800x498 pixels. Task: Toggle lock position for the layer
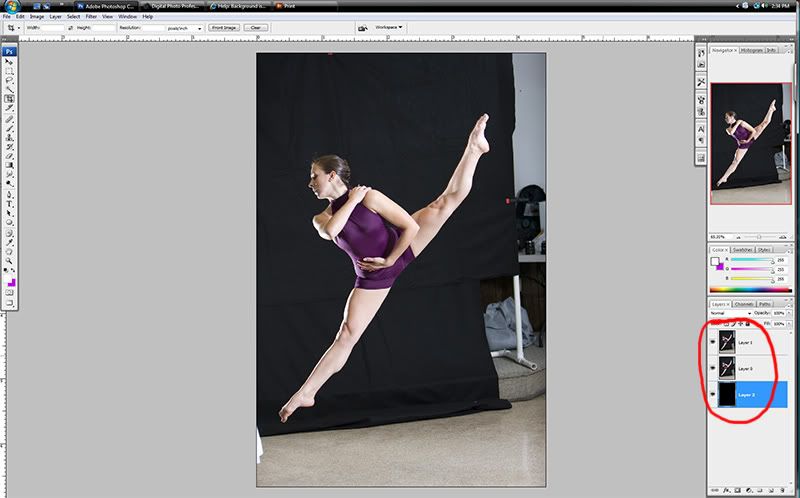pos(740,324)
